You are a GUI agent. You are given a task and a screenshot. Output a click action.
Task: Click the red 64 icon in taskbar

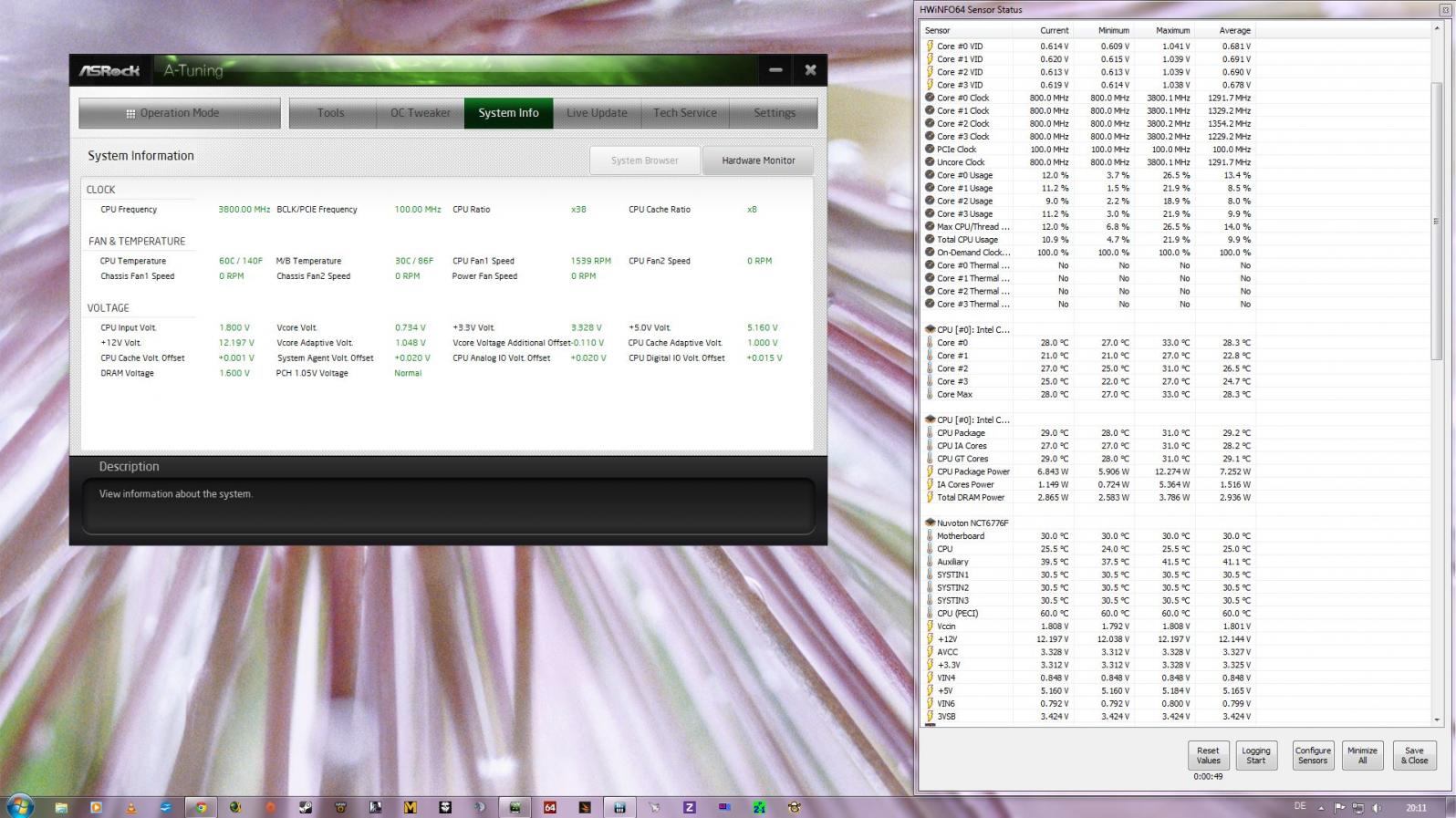click(x=550, y=807)
